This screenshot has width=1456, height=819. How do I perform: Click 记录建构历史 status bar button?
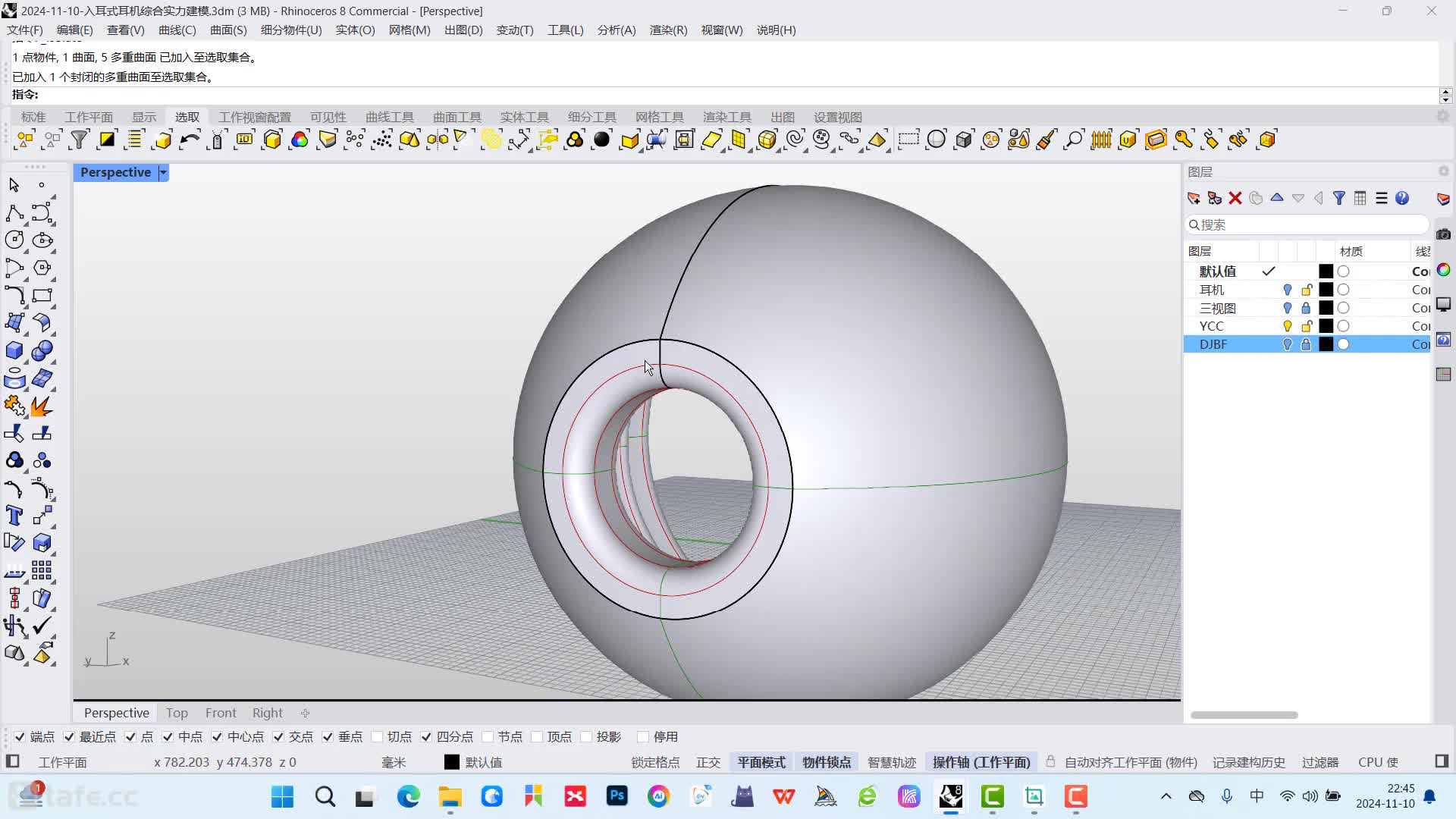[x=1249, y=762]
